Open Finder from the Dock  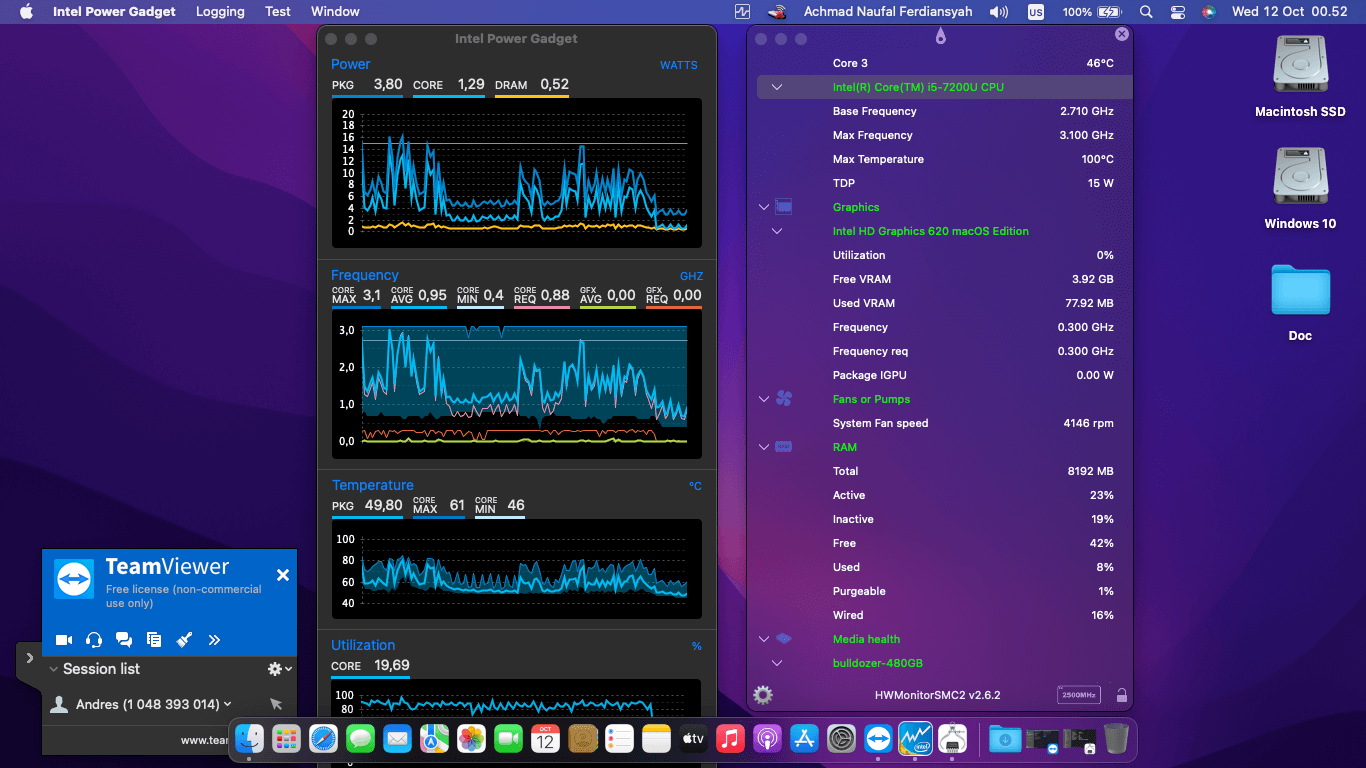point(249,739)
